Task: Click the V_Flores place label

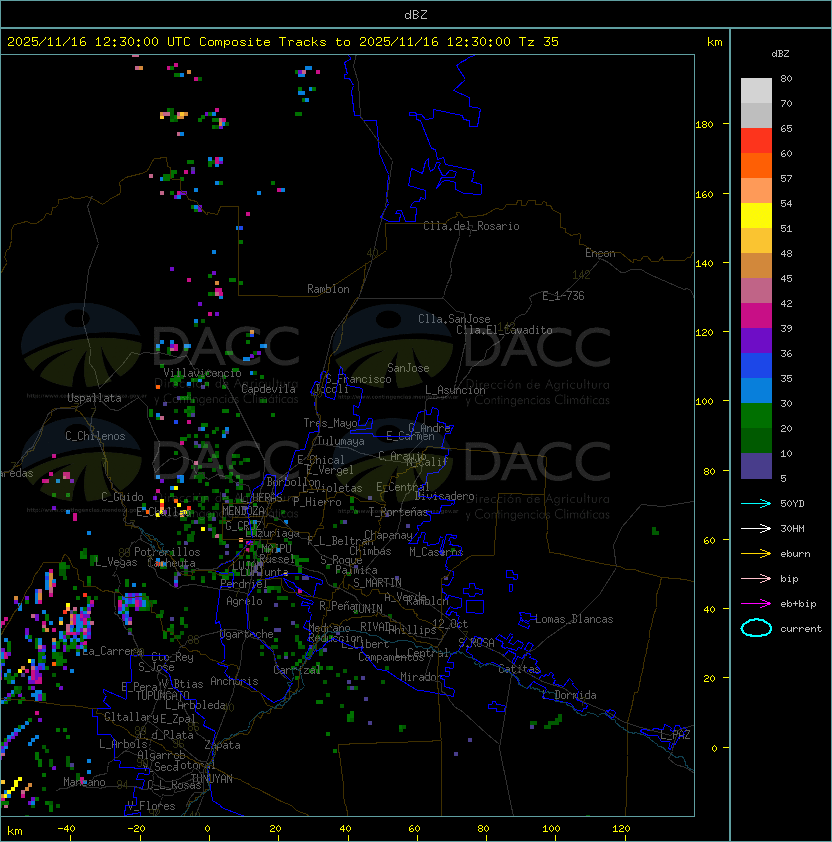Action: [x=151, y=806]
